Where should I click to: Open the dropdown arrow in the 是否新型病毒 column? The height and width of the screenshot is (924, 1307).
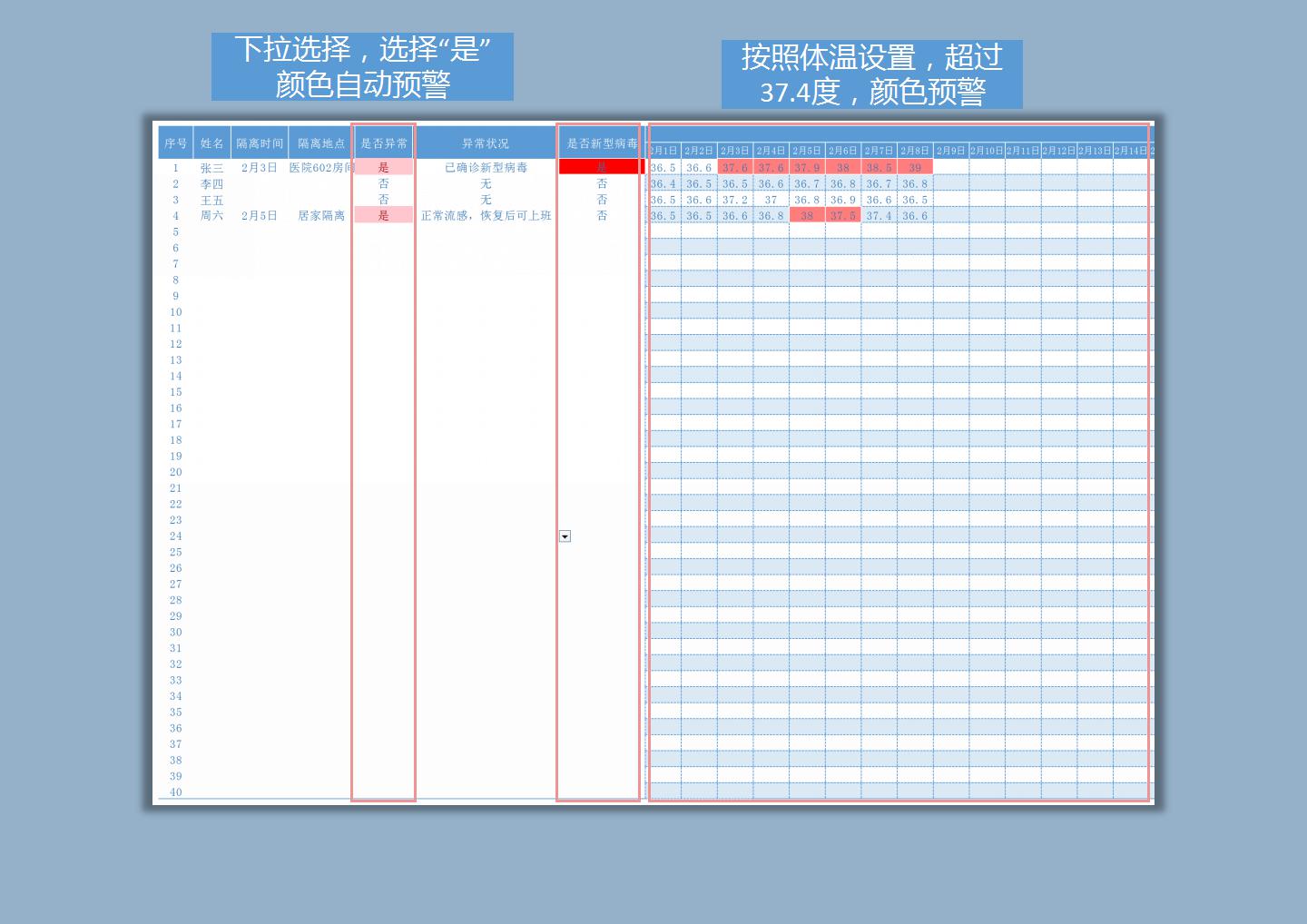[x=565, y=536]
